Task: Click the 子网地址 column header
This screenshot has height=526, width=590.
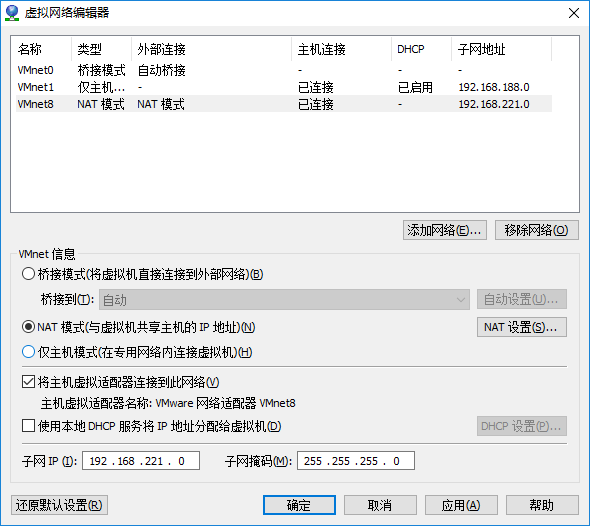Action: [x=501, y=49]
